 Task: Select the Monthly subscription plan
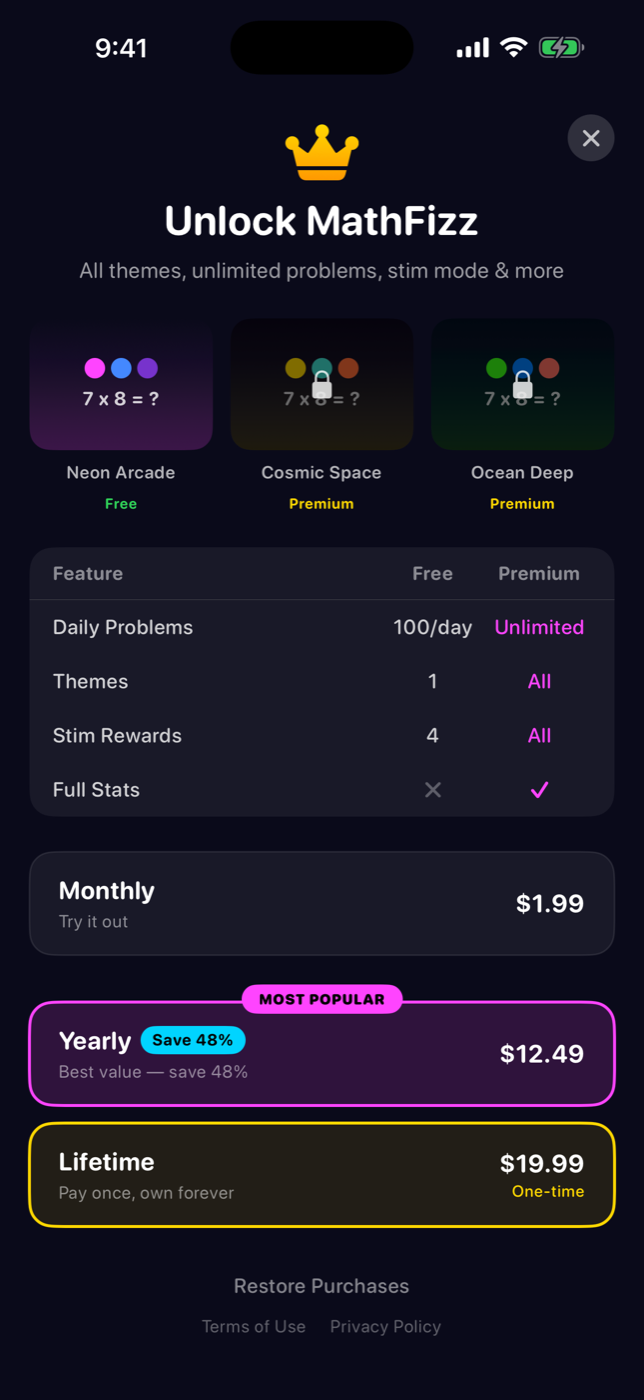click(322, 902)
